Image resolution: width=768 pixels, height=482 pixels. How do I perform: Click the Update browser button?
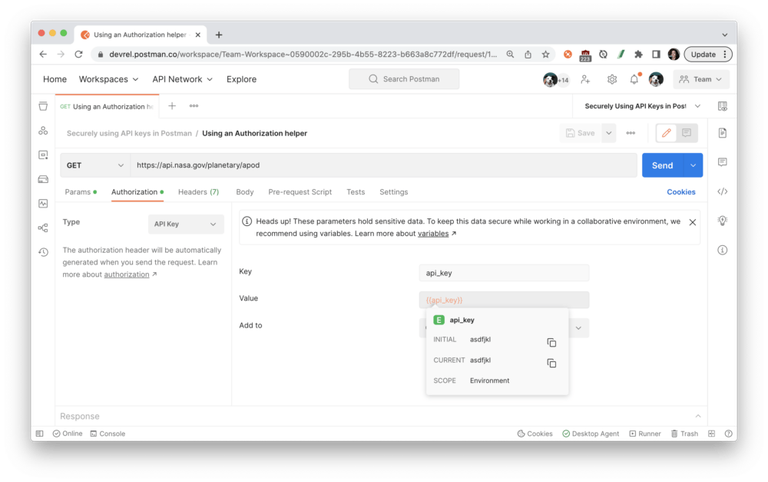point(708,54)
